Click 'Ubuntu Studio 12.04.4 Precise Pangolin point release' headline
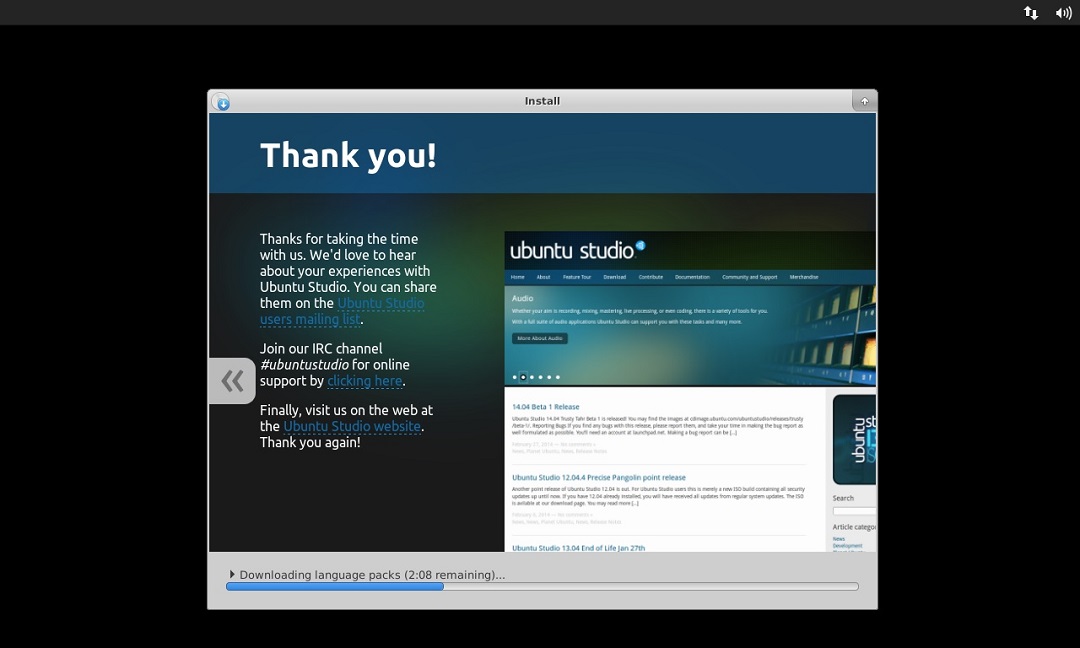This screenshot has width=1080, height=648. 599,477
